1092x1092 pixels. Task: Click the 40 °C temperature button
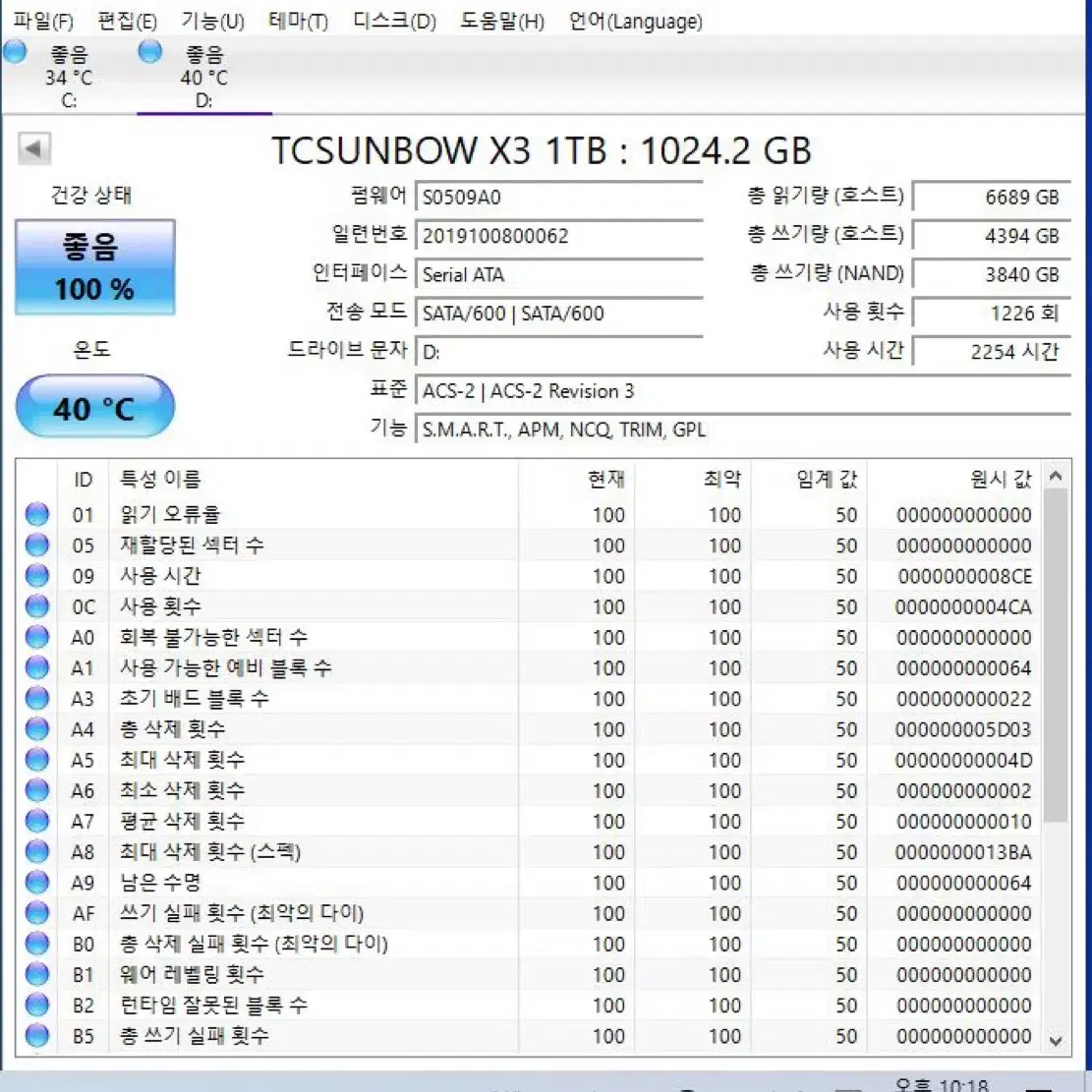point(94,407)
